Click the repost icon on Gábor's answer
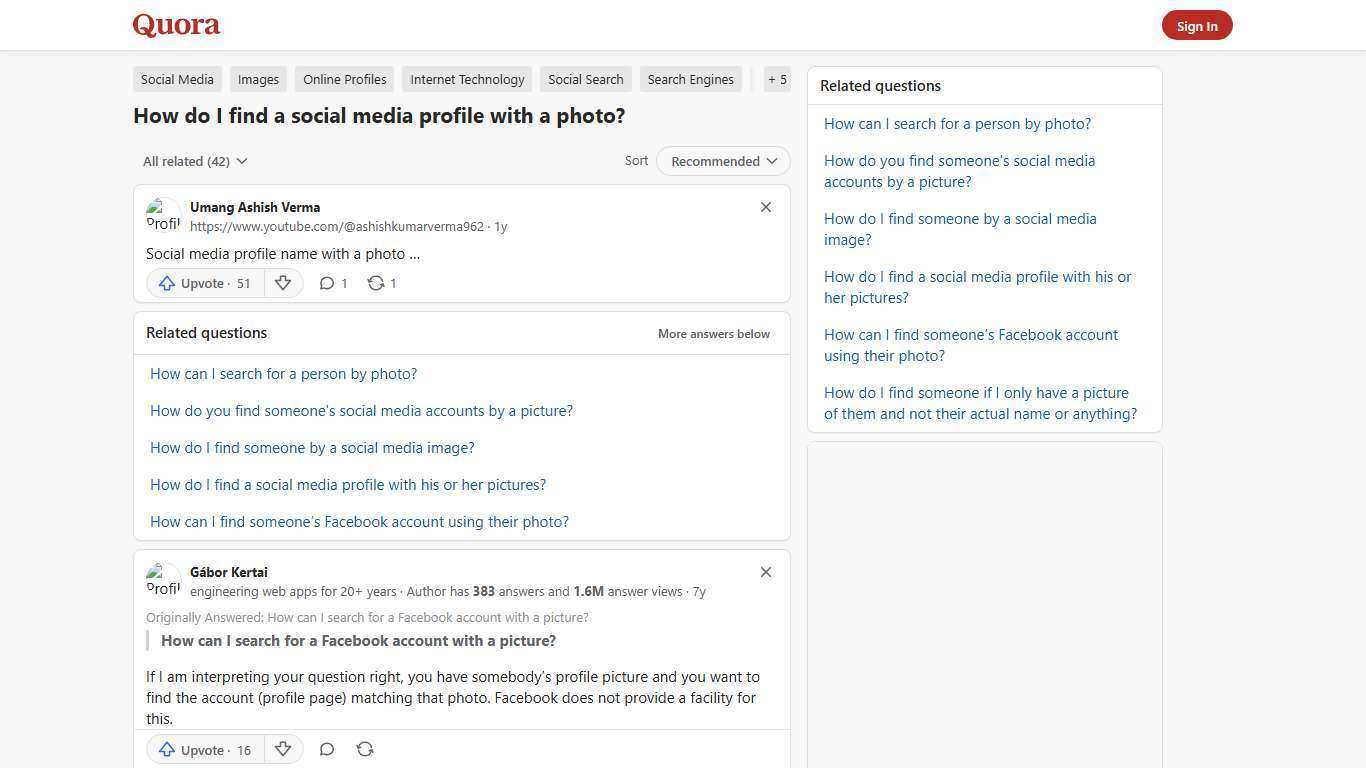 tap(365, 749)
